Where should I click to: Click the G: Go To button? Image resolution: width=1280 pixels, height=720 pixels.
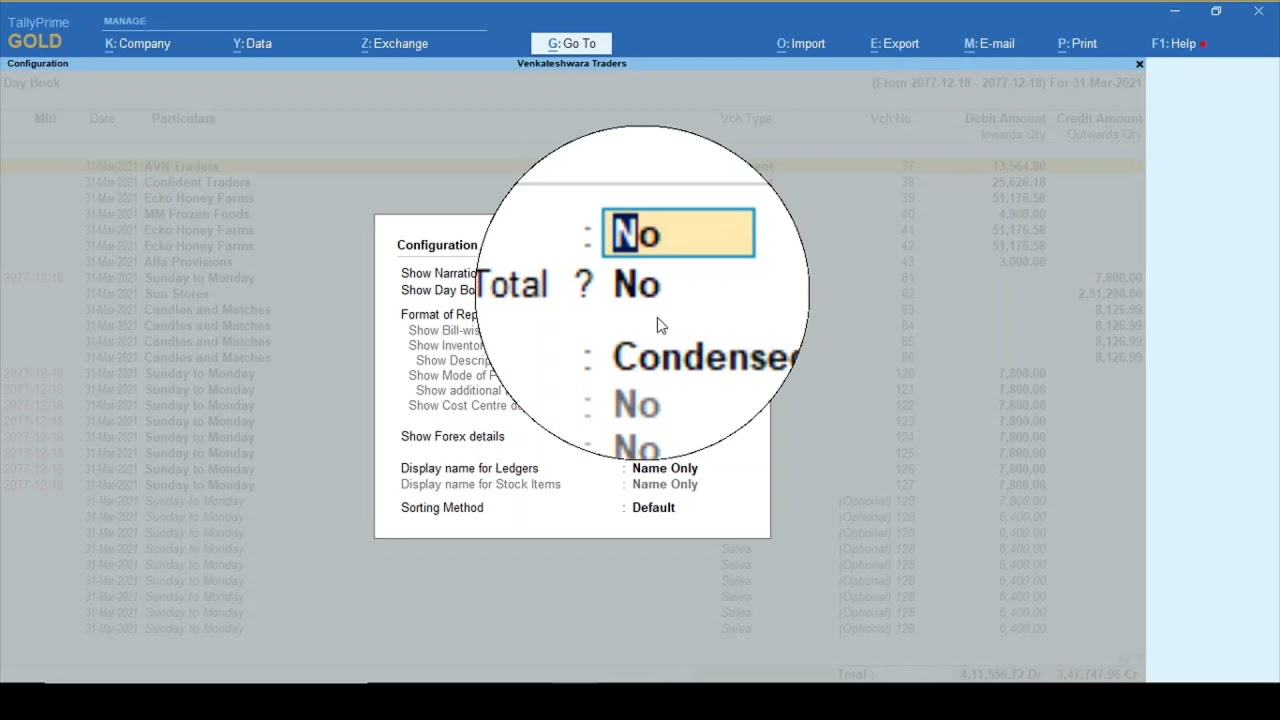571,44
